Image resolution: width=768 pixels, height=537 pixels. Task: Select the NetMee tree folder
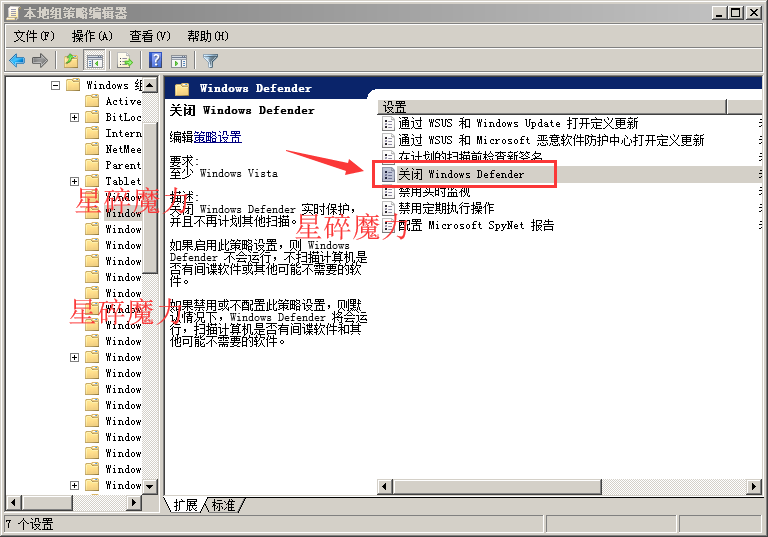(123, 149)
